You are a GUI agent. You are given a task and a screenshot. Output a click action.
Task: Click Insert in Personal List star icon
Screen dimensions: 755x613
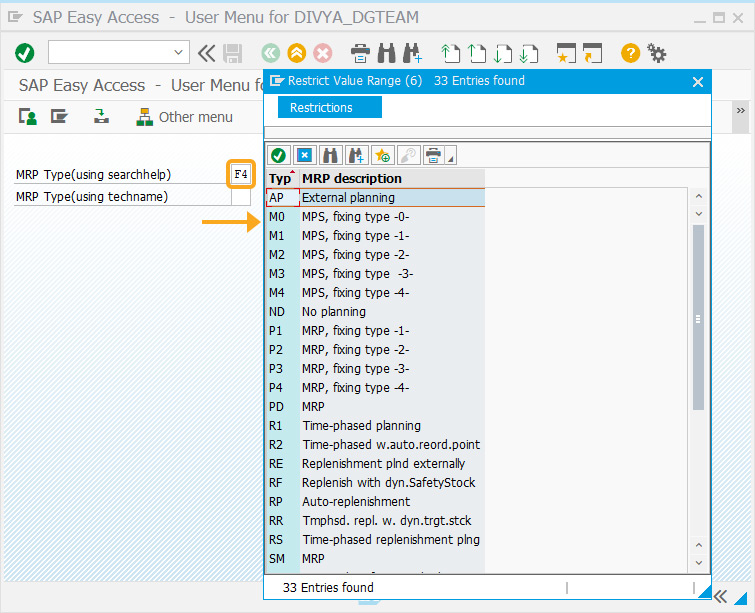click(382, 156)
